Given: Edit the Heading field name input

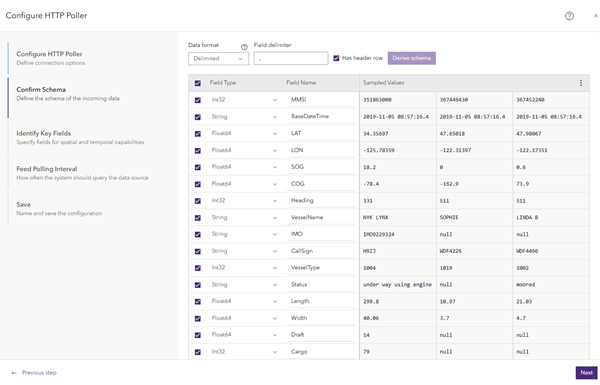Looking at the screenshot, I should click(x=321, y=201).
